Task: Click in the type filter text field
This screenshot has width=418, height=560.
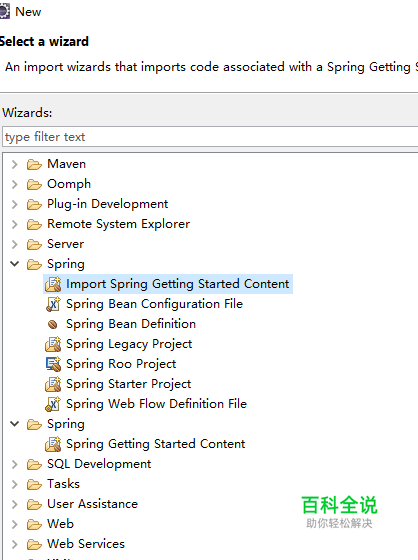Action: tap(210, 136)
